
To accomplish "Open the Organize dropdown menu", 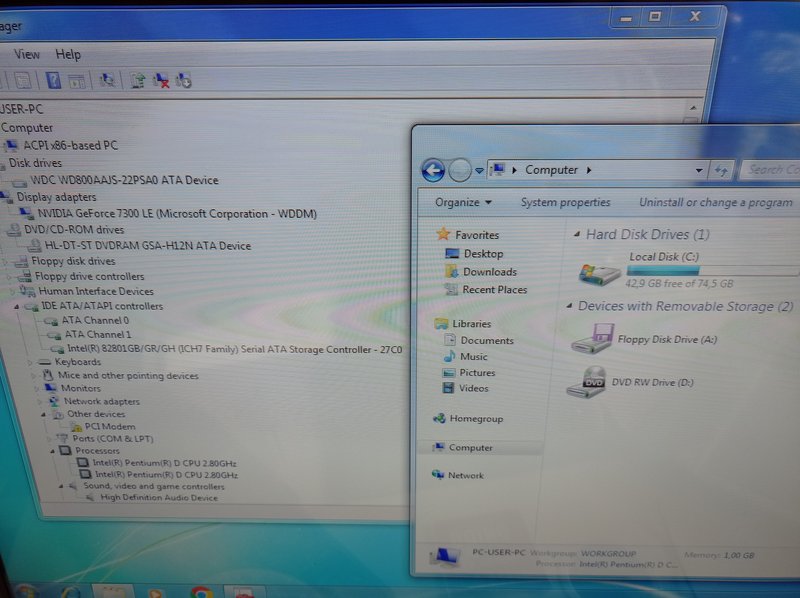I will click(463, 203).
